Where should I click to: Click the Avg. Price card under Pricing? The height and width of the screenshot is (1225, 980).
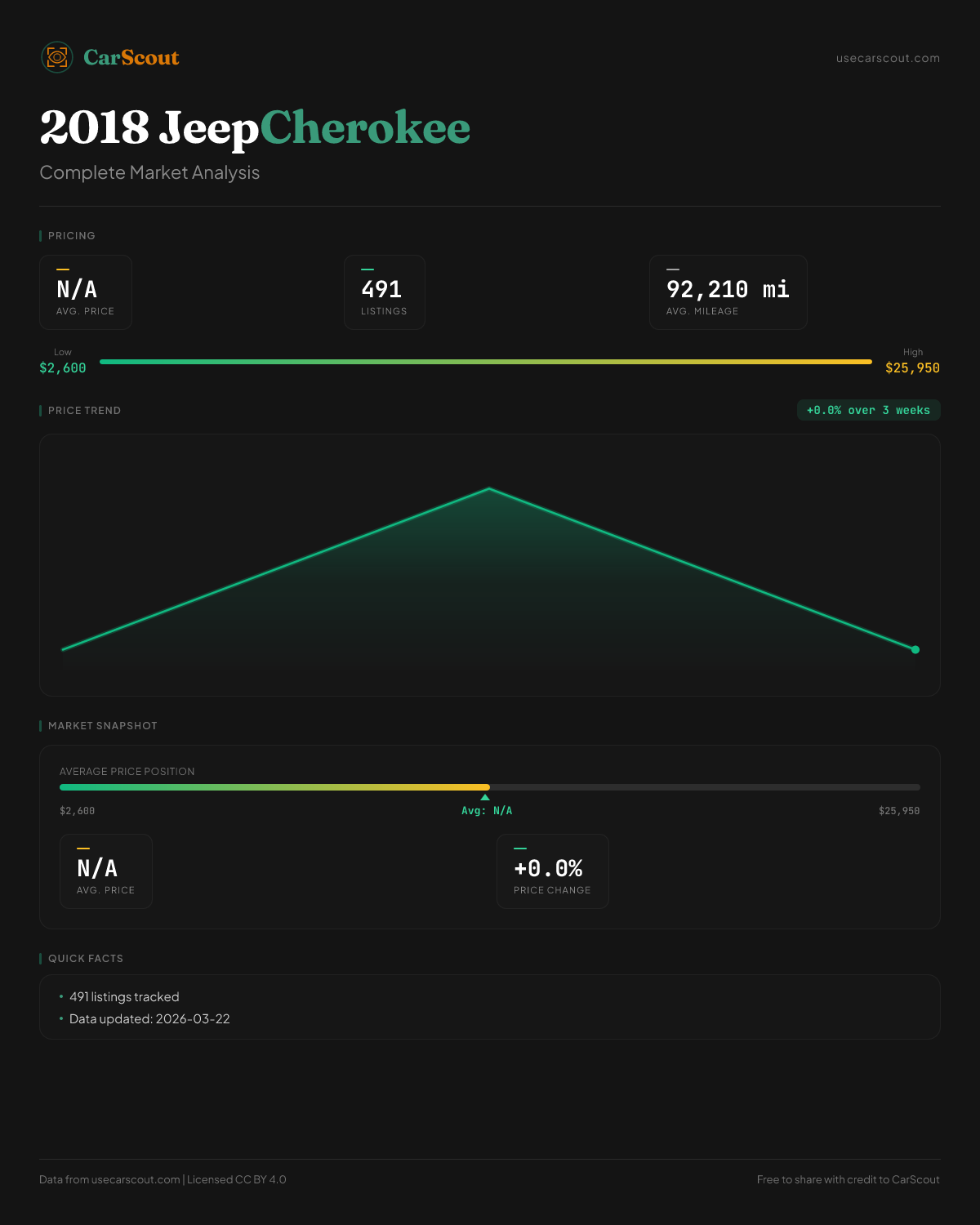pos(86,292)
